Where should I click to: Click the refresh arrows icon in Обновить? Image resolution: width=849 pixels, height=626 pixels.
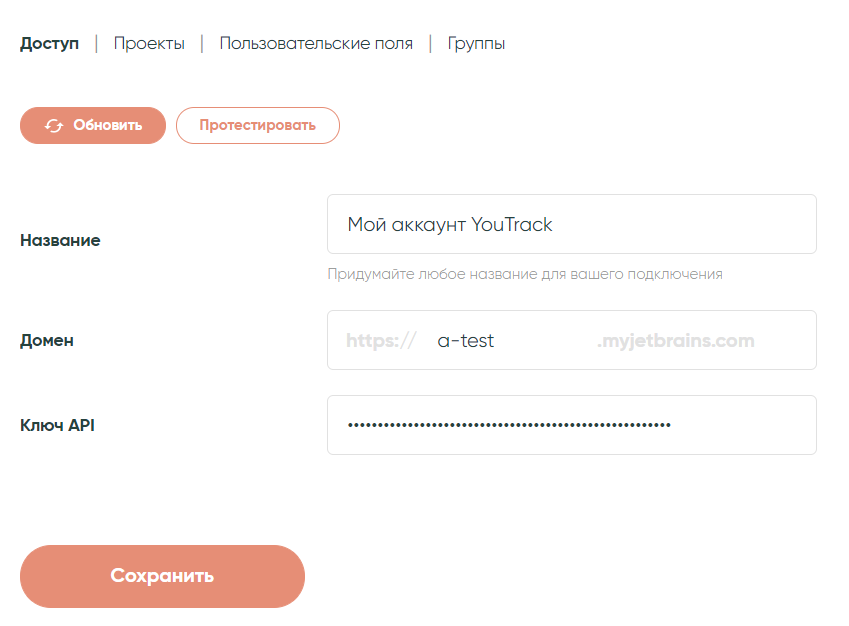54,126
